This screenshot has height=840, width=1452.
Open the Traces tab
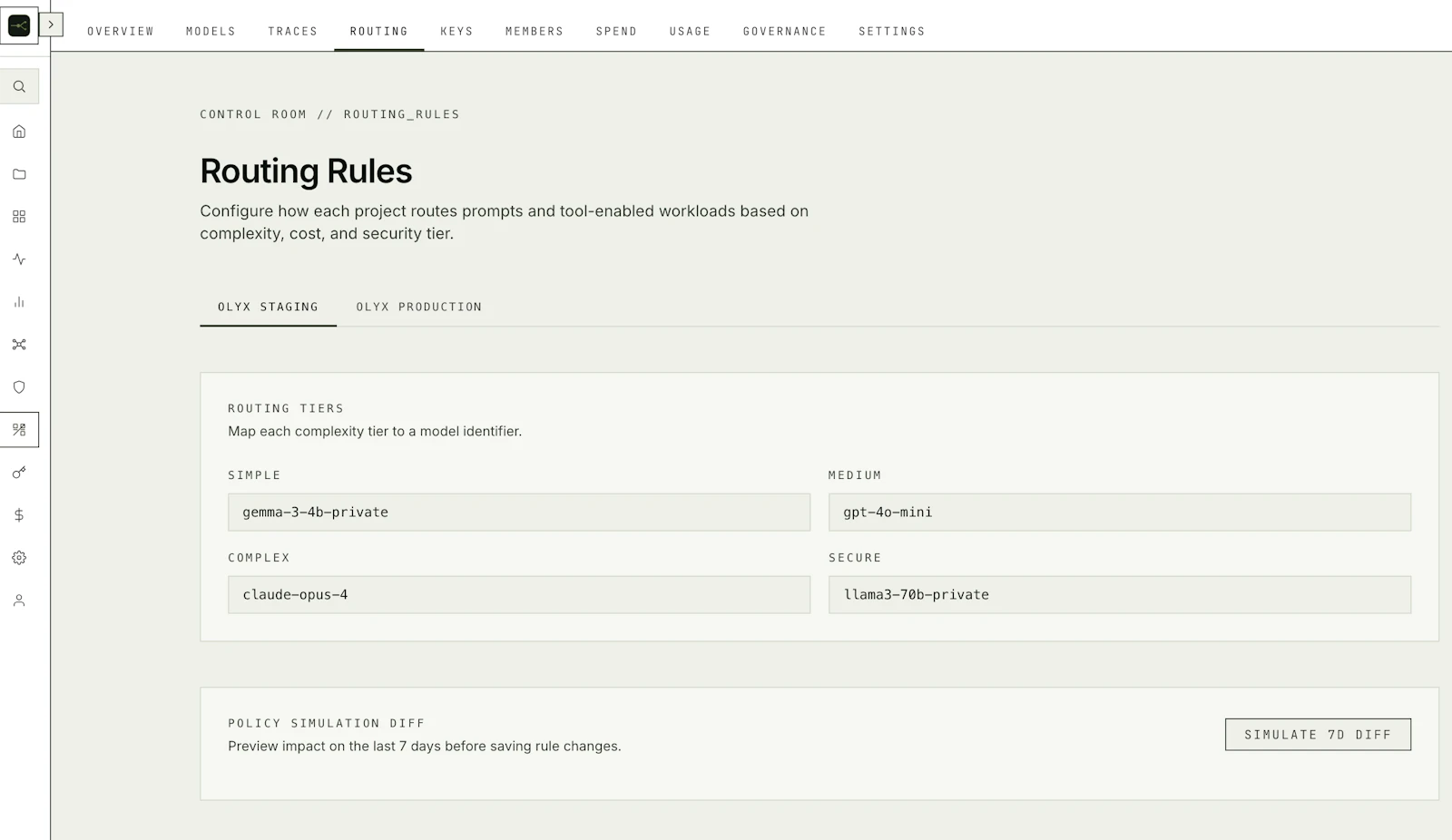[x=293, y=31]
